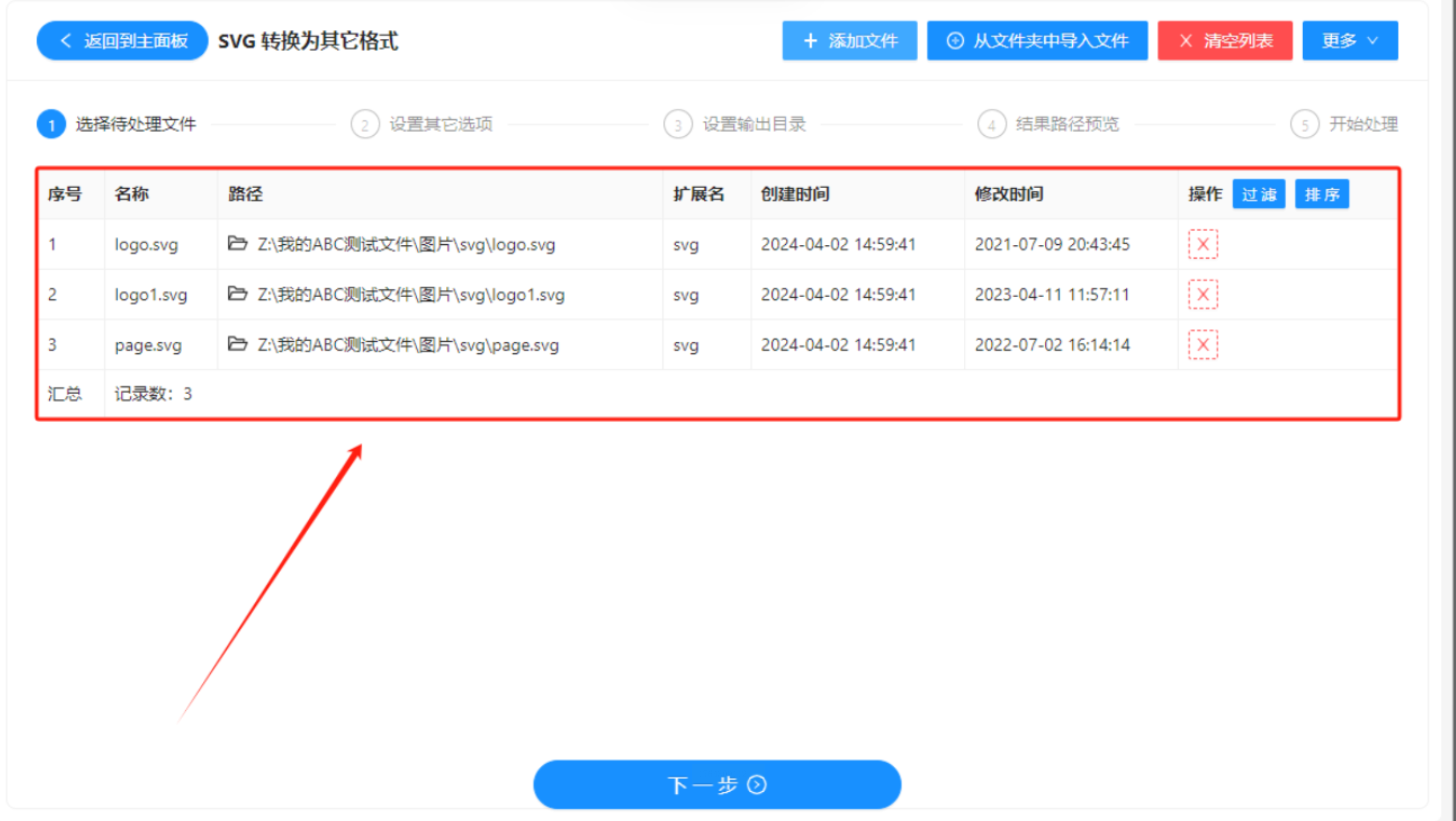This screenshot has width=1456, height=821.
Task: Delete logo.svg row with X icon
Action: point(1203,244)
